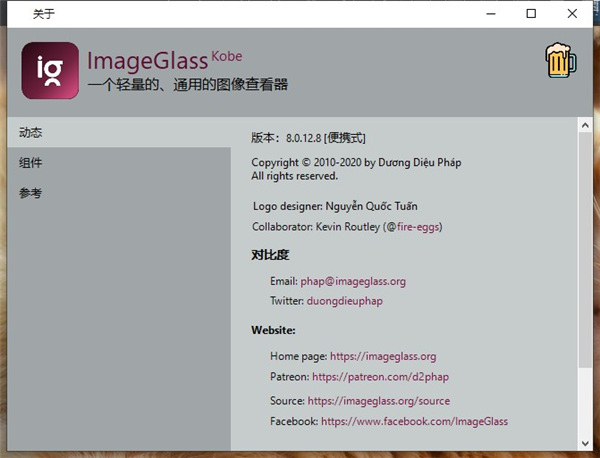
Task: Open the duongdieuphap Twitter link
Action: point(344,301)
